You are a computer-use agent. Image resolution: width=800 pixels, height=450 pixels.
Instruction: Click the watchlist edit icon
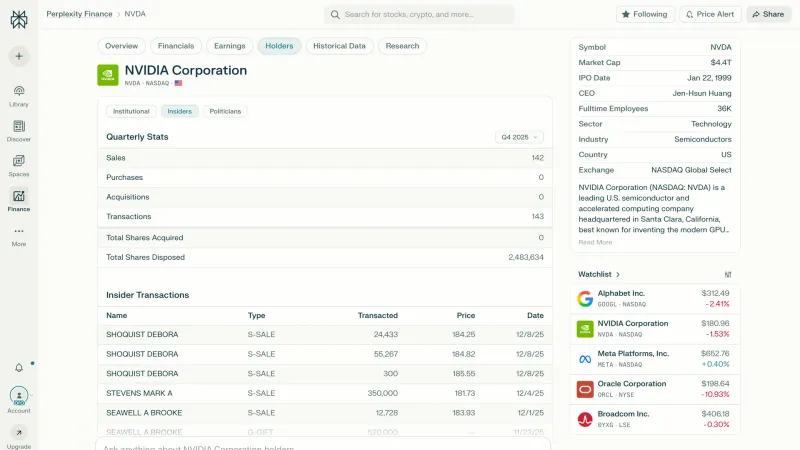728,274
